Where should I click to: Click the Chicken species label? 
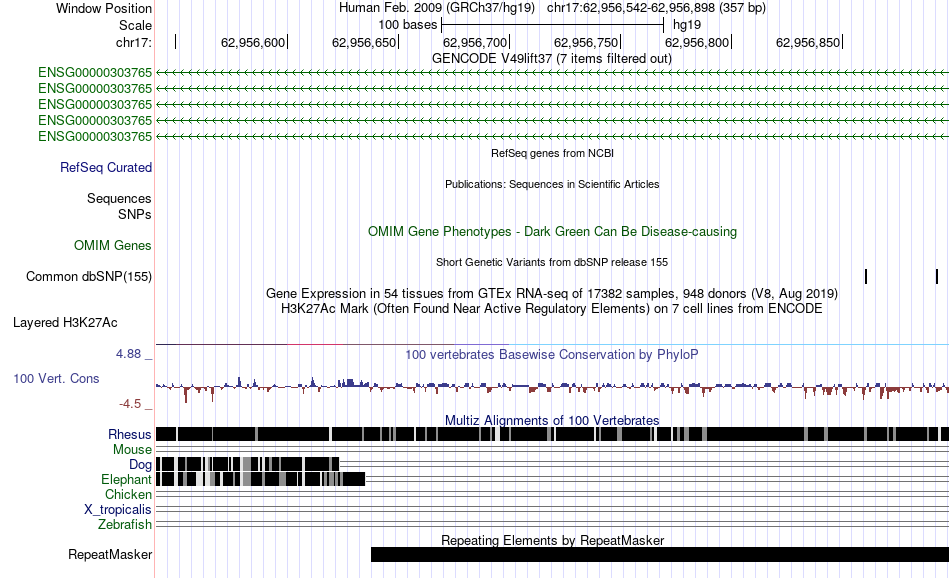coord(128,494)
